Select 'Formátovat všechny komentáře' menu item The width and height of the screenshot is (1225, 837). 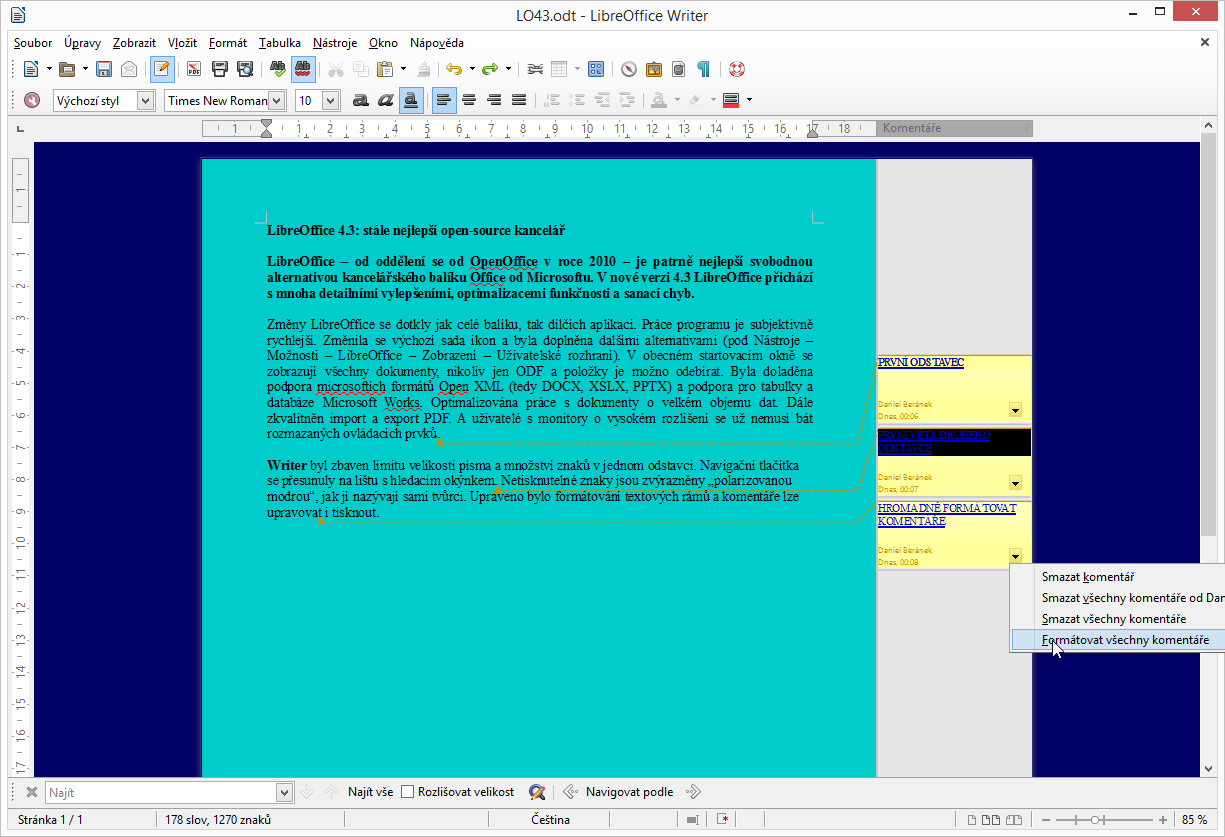1125,640
